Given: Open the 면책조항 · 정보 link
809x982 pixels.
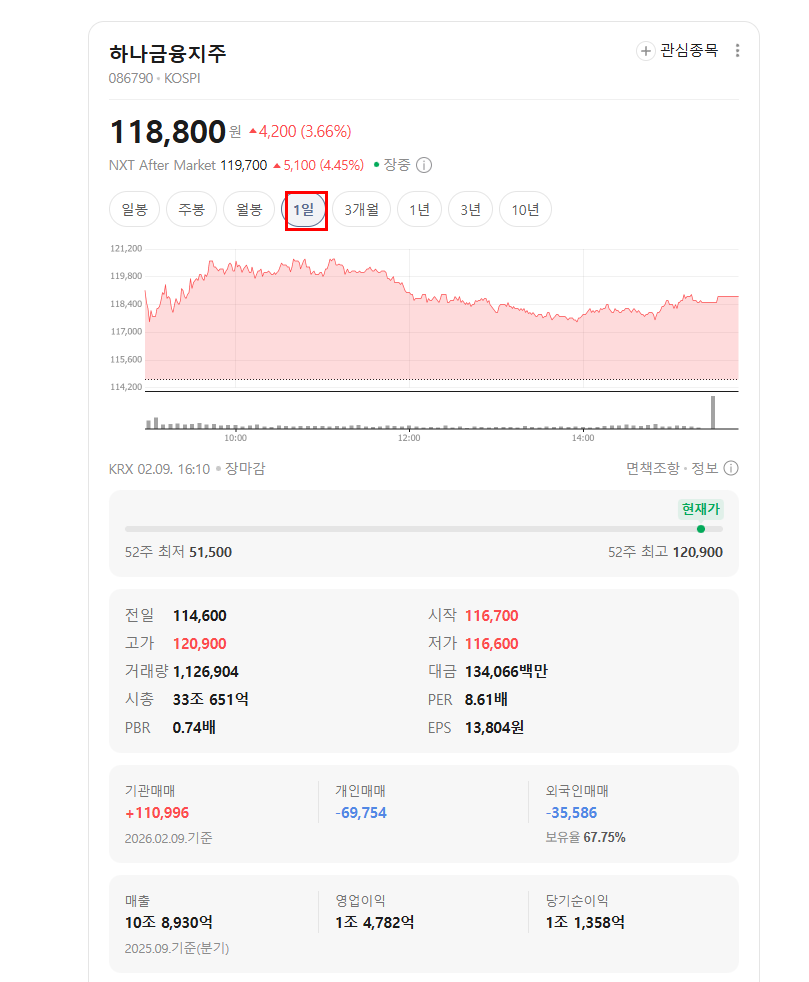Looking at the screenshot, I should click(x=672, y=468).
